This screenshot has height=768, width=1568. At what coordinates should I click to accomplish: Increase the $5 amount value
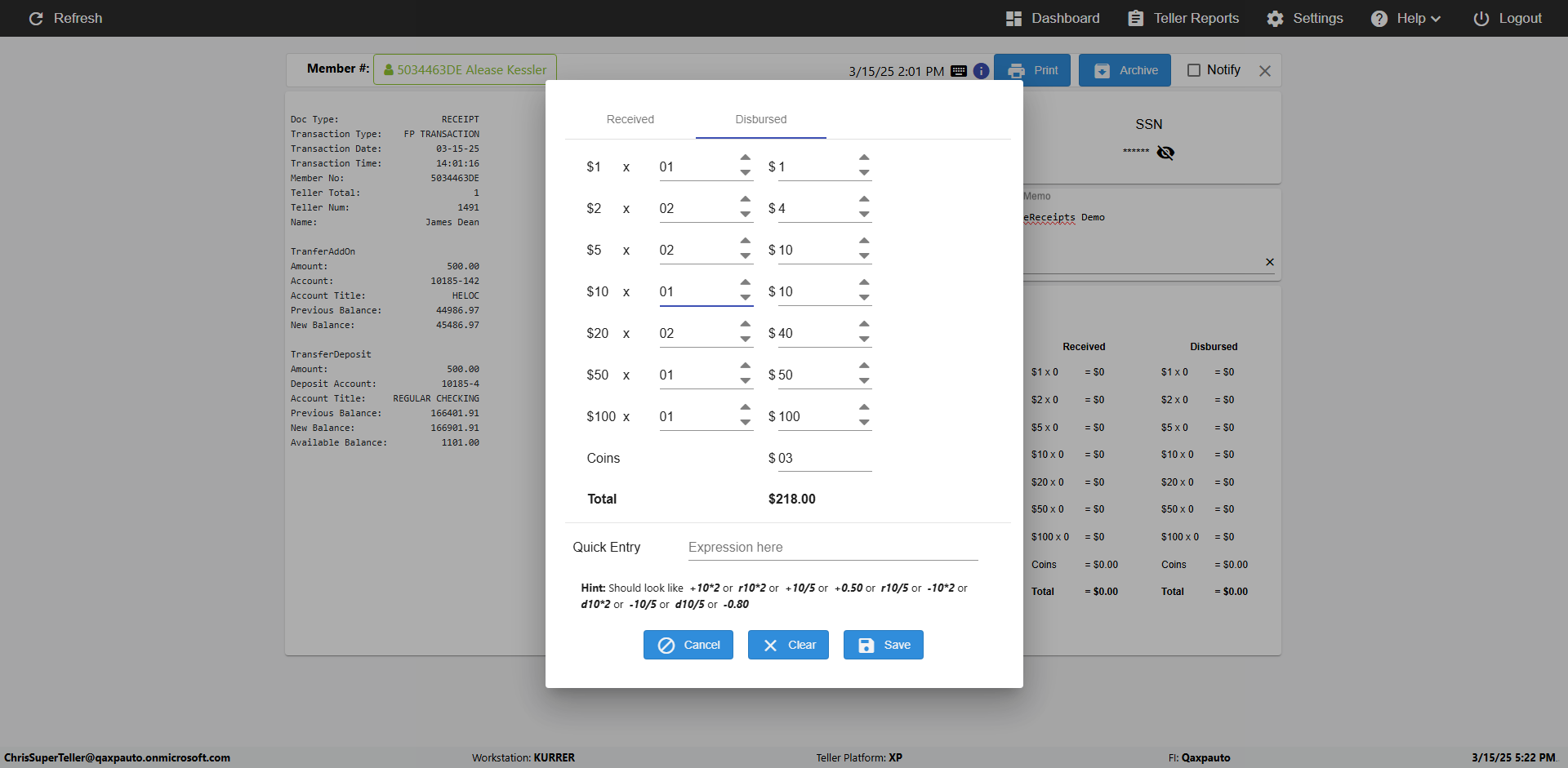(864, 242)
